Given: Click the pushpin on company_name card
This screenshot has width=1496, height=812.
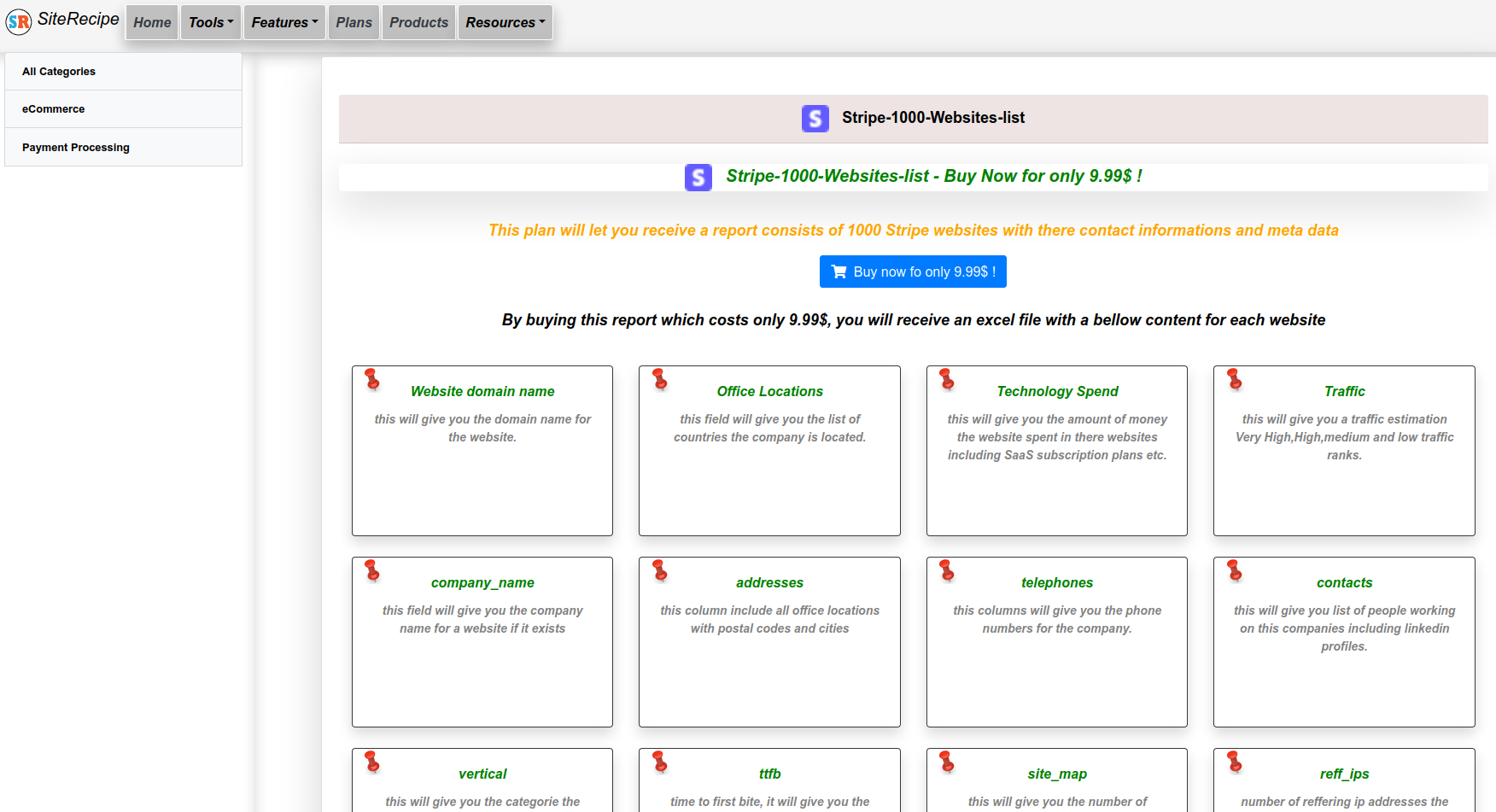Looking at the screenshot, I should click(372, 570).
